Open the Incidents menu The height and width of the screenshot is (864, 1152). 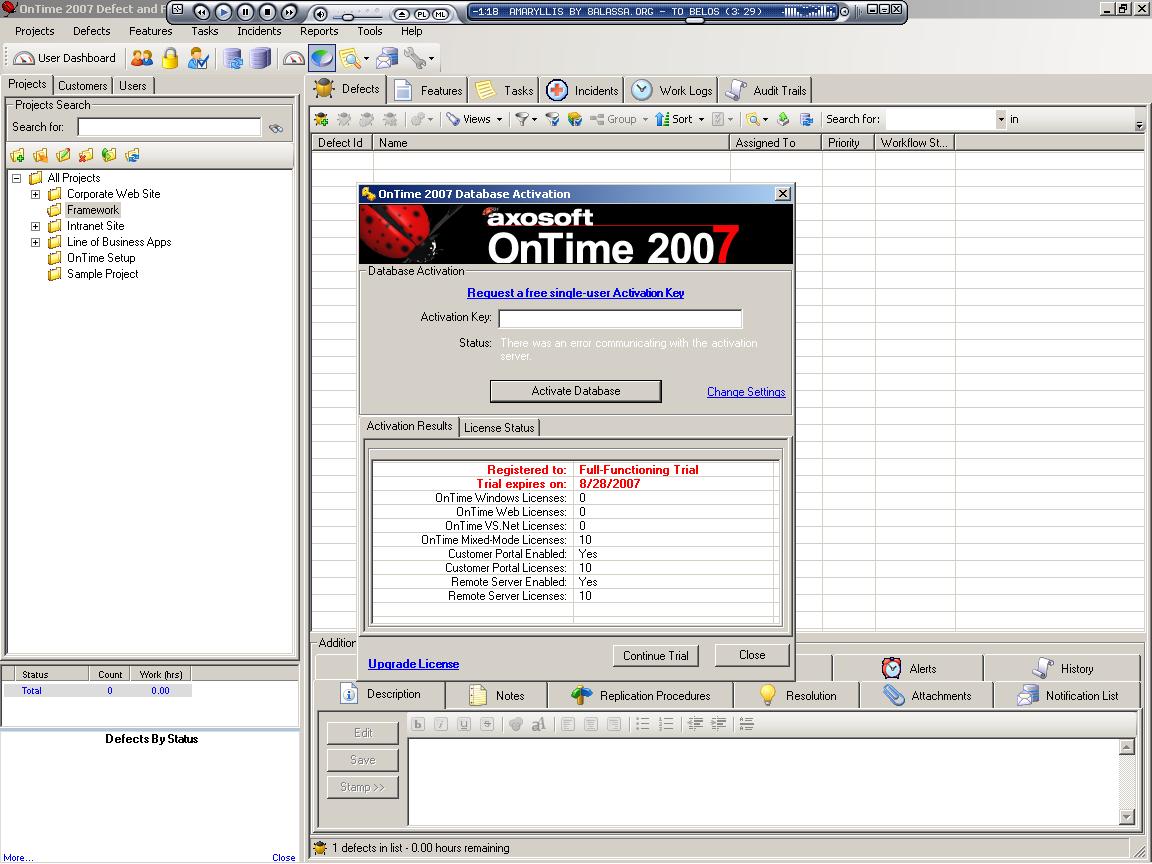point(259,31)
